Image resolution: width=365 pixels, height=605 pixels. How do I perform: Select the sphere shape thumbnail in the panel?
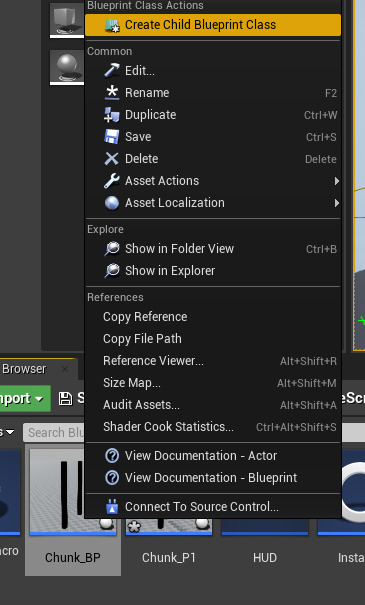67,67
